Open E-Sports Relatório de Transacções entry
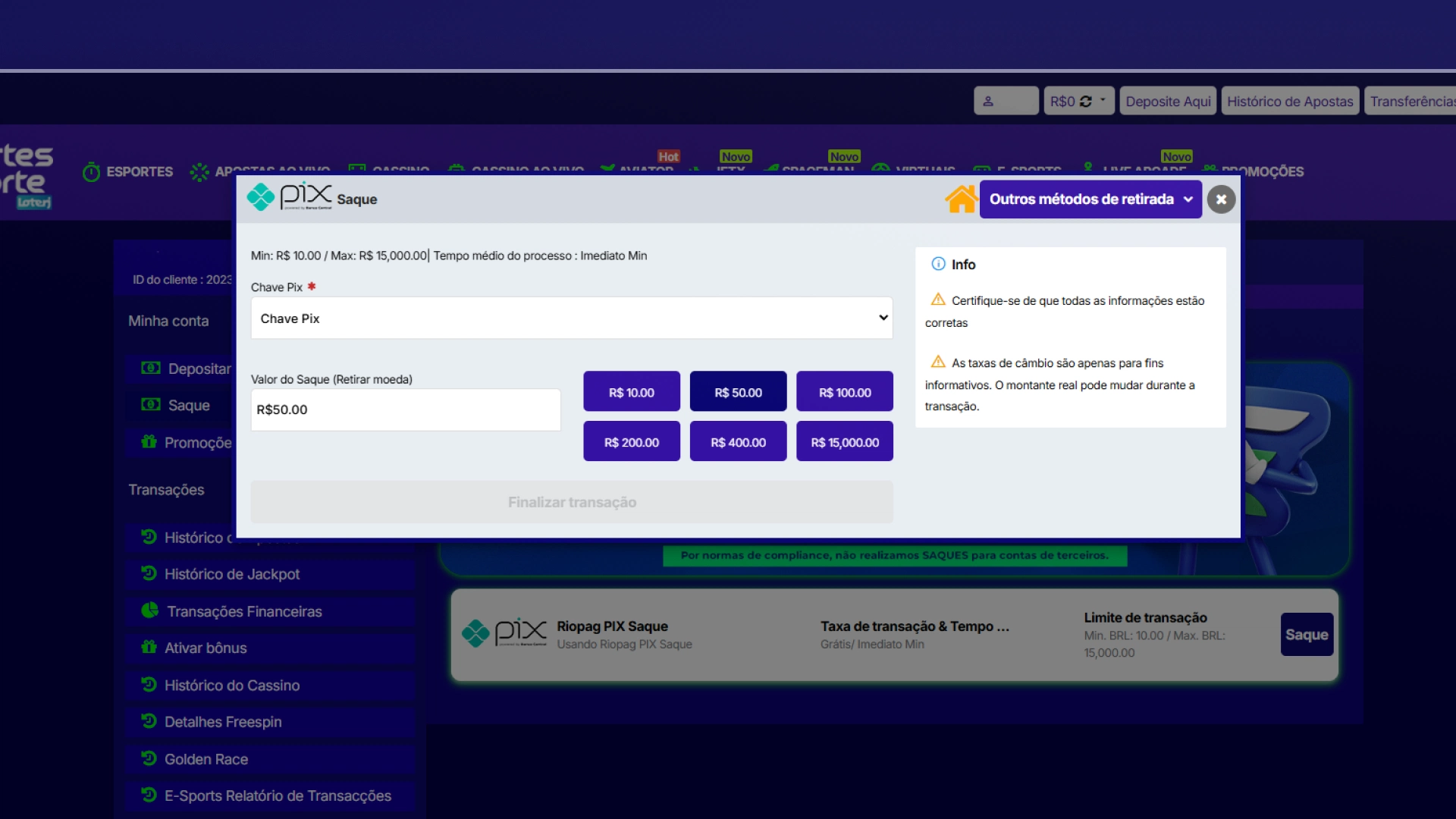This screenshot has width=1456, height=819. pyautogui.click(x=270, y=795)
